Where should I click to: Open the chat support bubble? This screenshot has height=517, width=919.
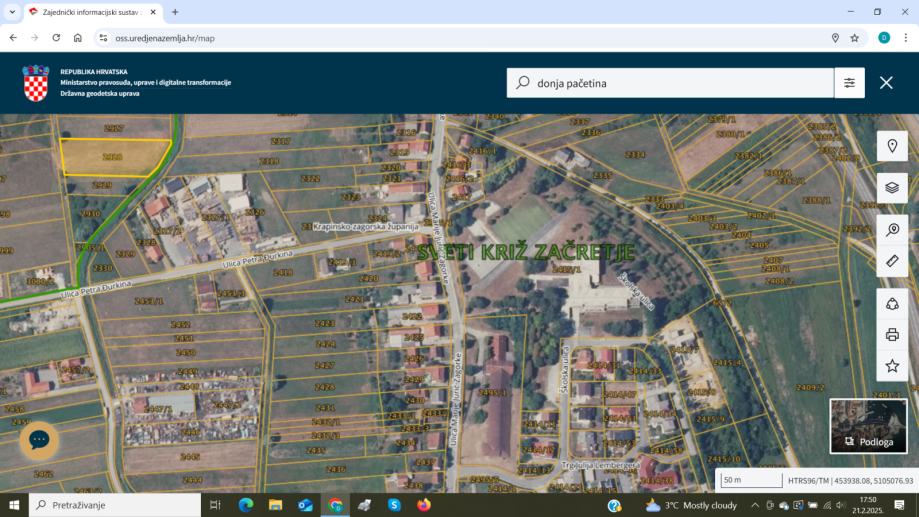pyautogui.click(x=39, y=440)
